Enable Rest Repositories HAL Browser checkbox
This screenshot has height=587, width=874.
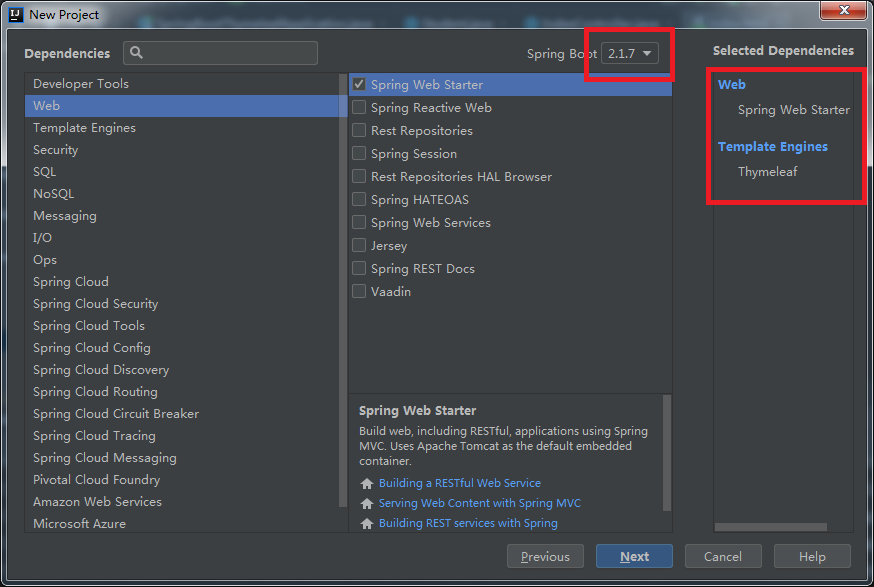point(359,177)
